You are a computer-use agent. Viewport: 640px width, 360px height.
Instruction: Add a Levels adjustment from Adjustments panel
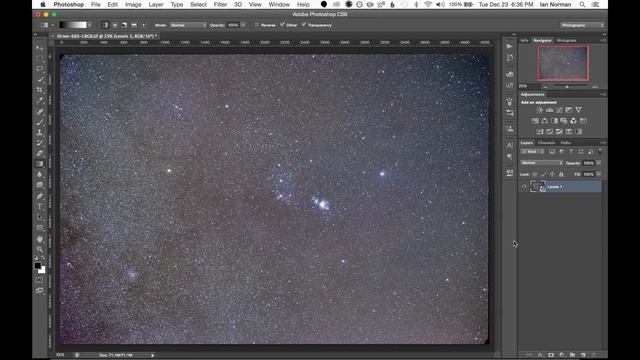click(x=549, y=110)
